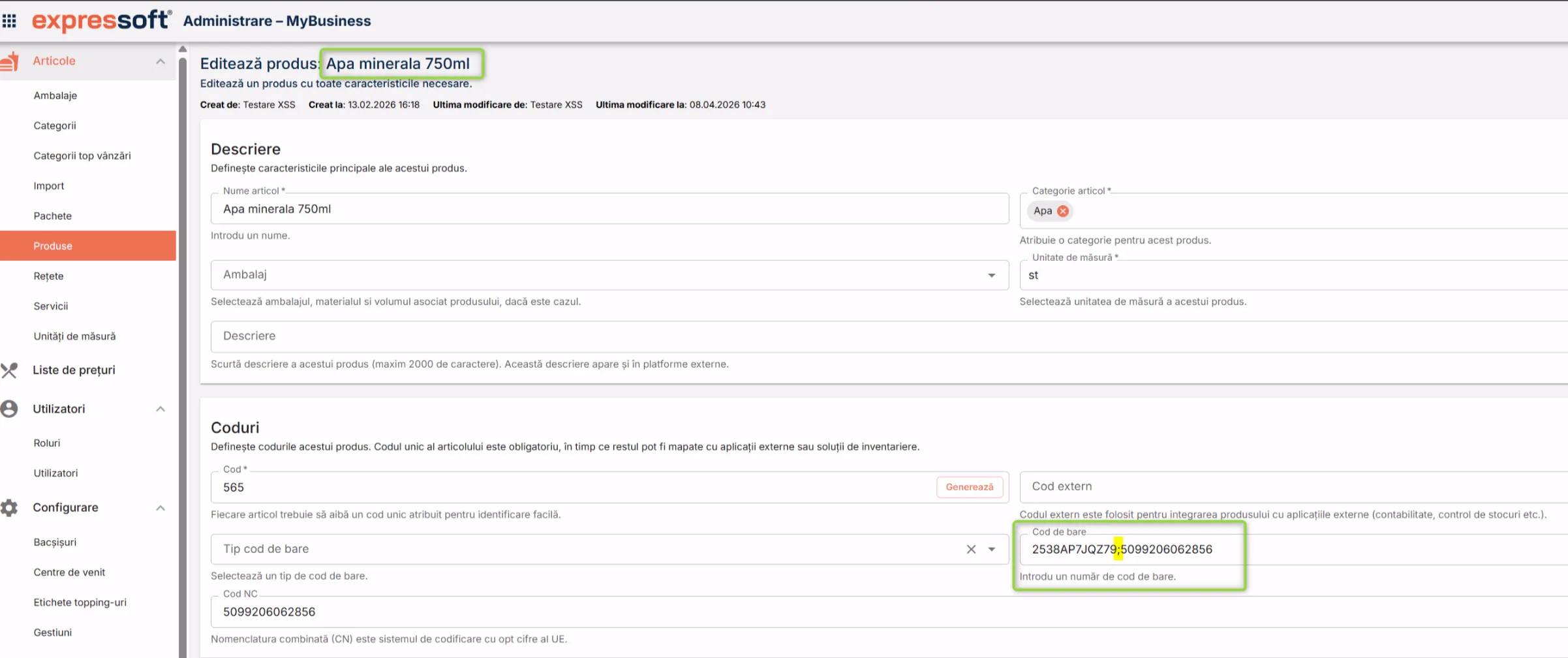Collapse the Utilizatori menu section
1568x658 pixels.
pyautogui.click(x=161, y=409)
